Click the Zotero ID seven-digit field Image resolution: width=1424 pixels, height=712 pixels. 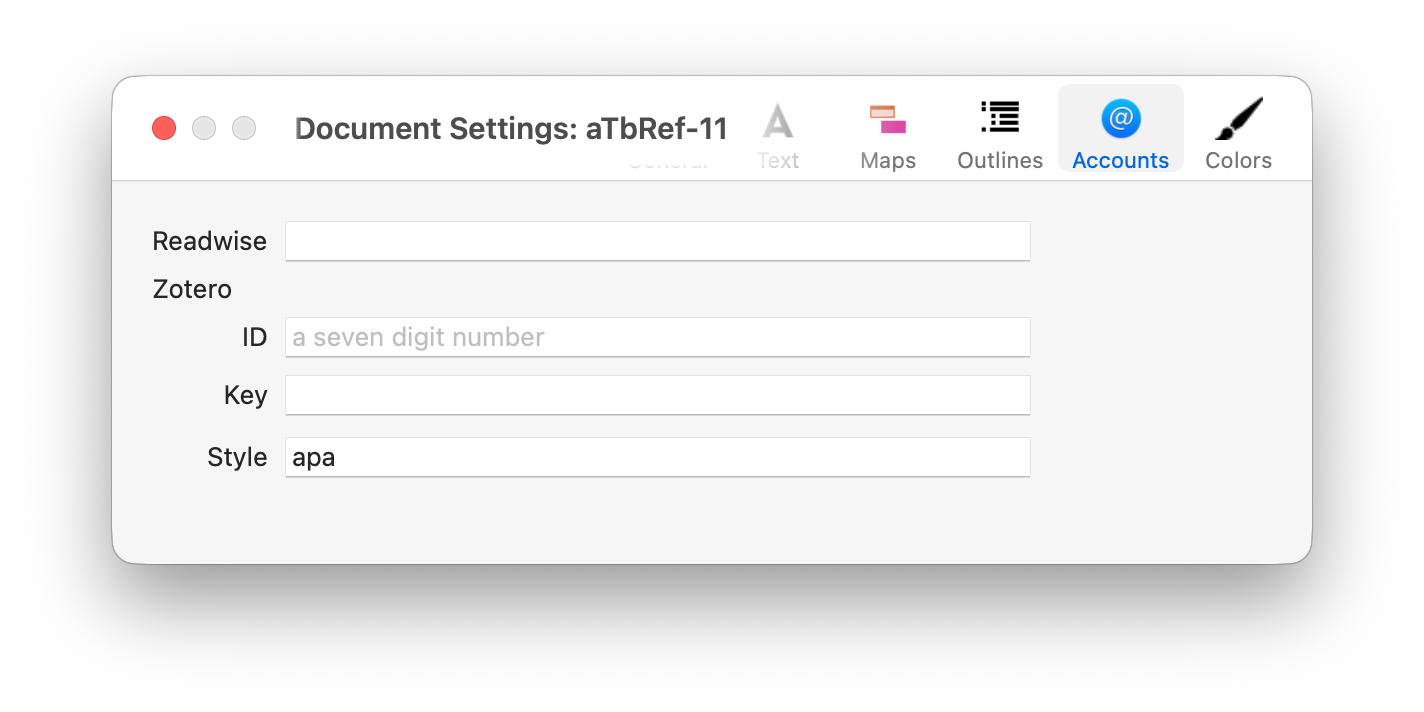(657, 337)
